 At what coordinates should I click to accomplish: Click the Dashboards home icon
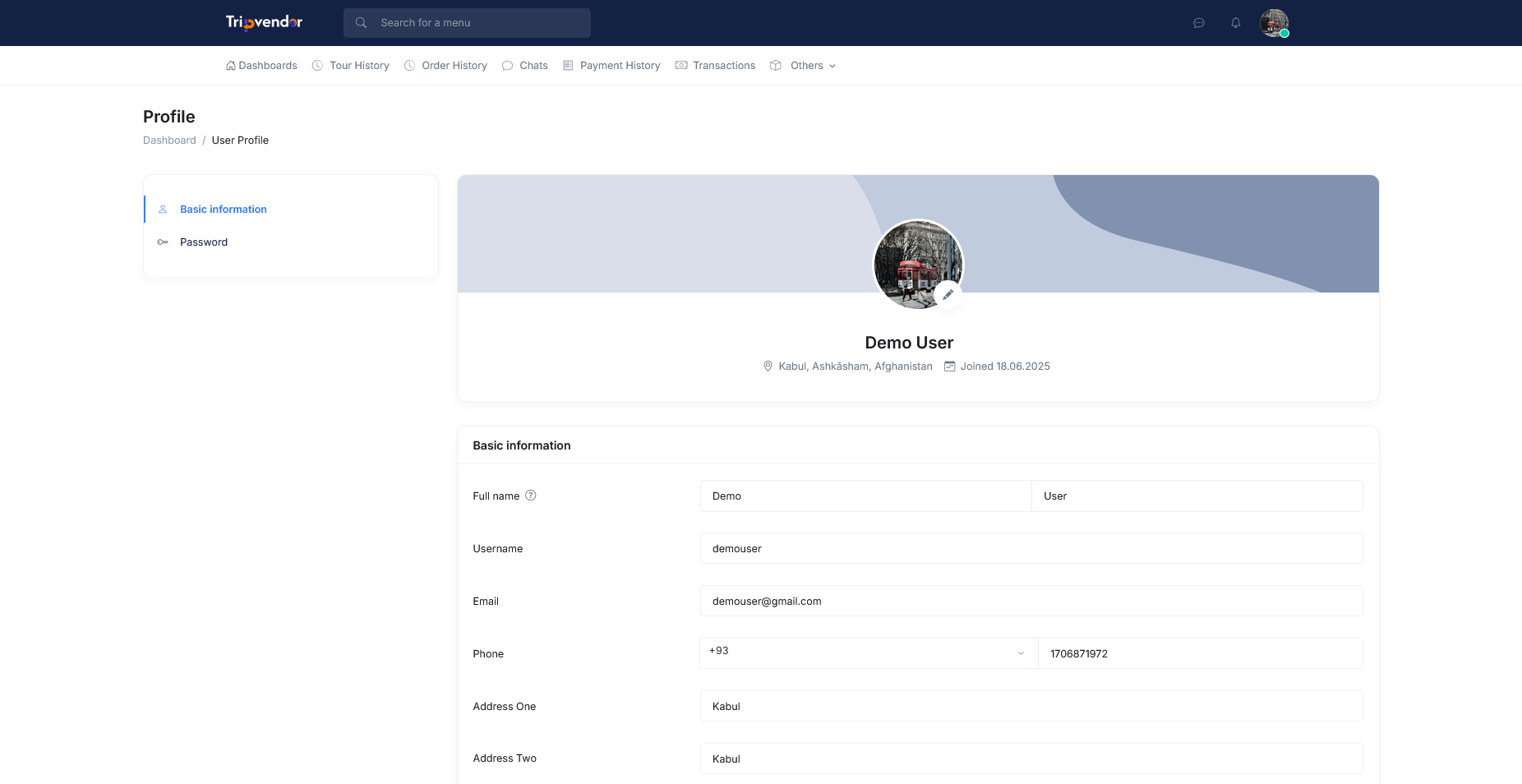click(x=231, y=66)
